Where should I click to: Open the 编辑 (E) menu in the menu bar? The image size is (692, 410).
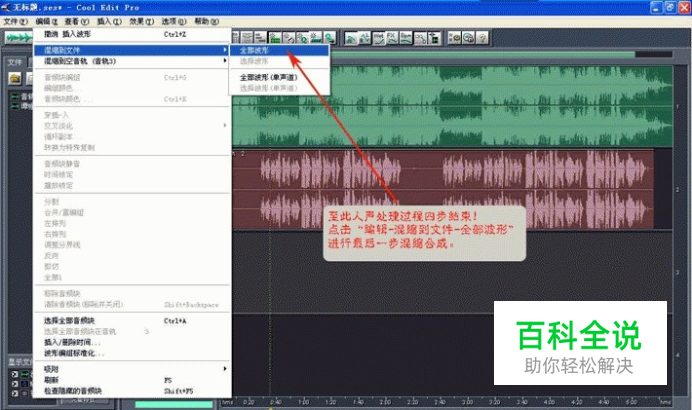(x=46, y=21)
